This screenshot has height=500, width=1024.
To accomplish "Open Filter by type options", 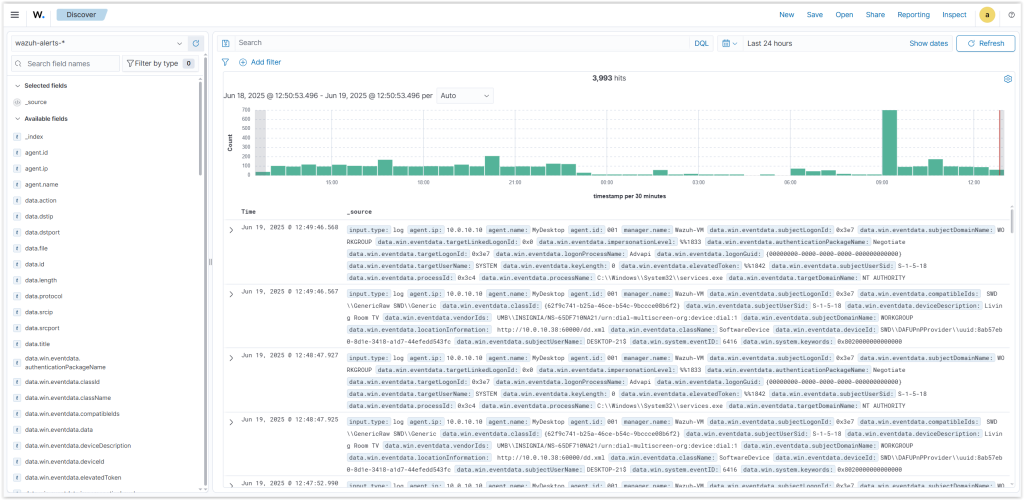I will [x=159, y=63].
